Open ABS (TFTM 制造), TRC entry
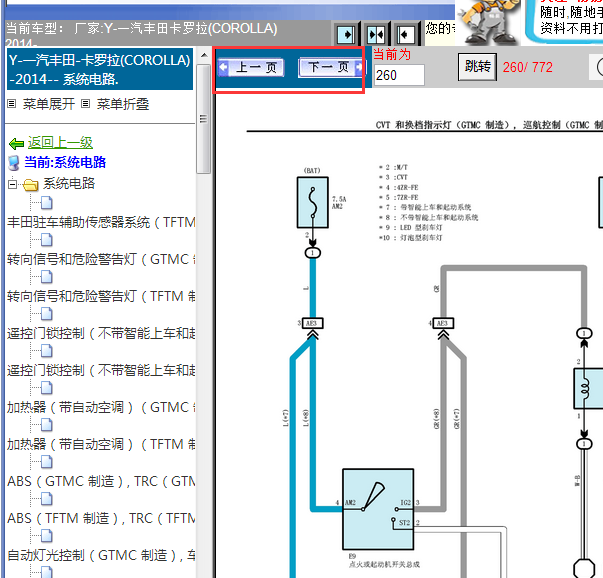603x578 pixels. pos(101,518)
